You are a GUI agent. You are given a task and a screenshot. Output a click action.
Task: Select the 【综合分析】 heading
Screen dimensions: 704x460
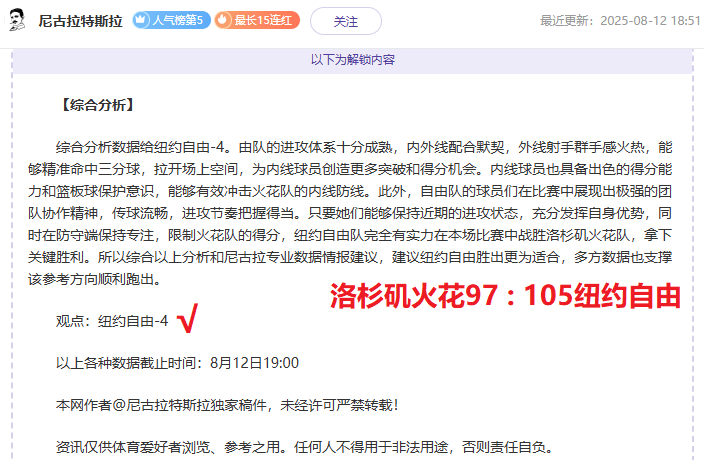(x=97, y=105)
